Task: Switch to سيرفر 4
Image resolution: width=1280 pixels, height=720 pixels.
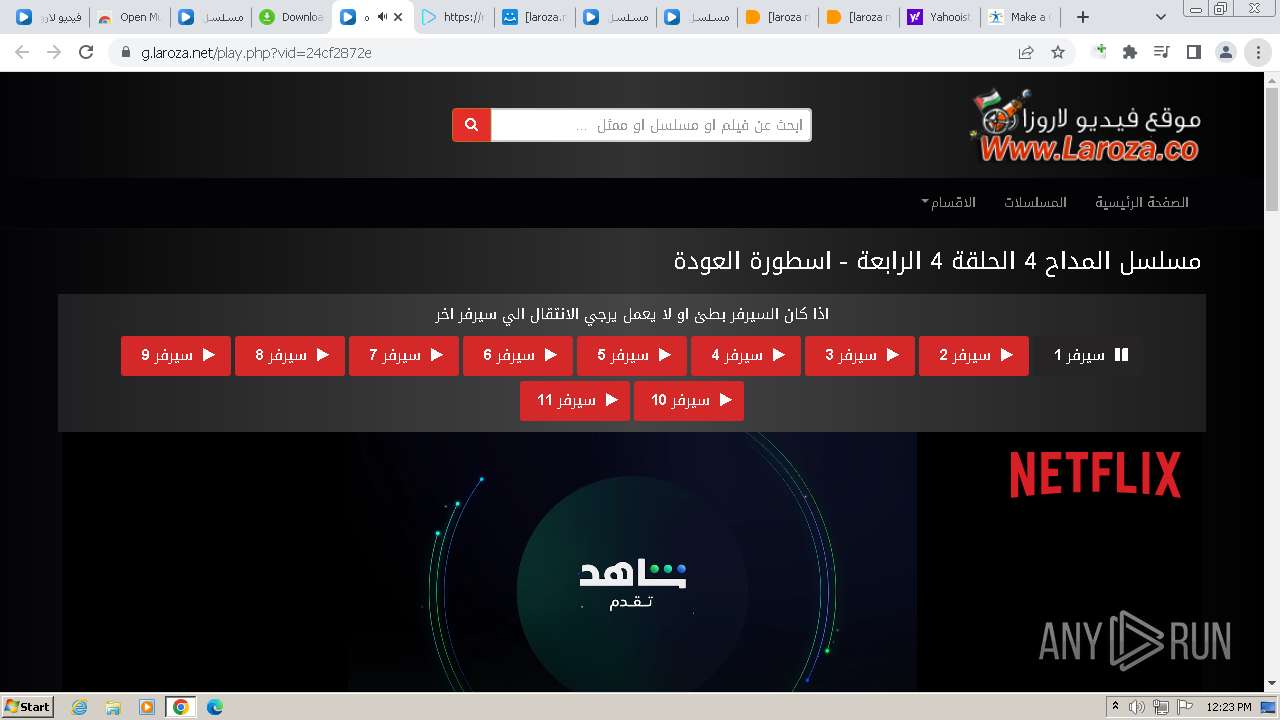Action: 746,355
